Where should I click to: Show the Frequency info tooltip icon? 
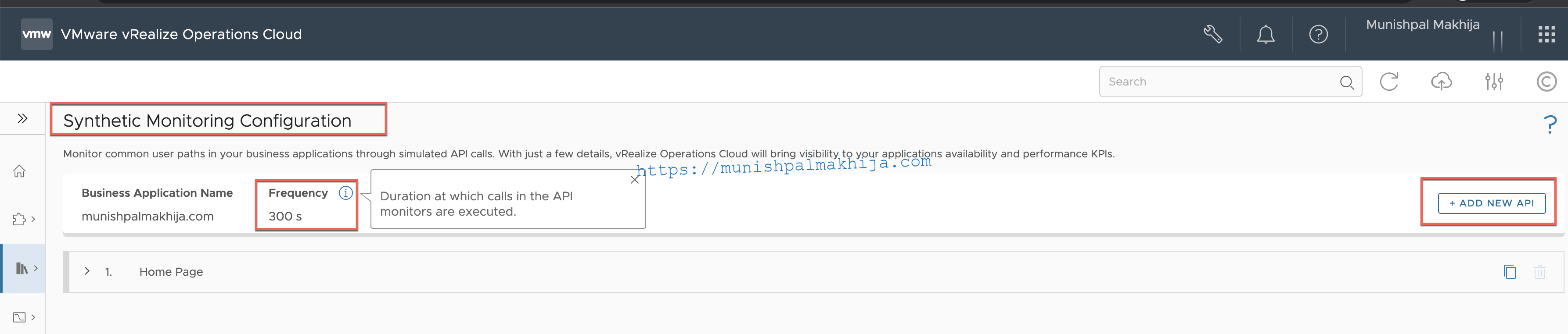coord(346,192)
